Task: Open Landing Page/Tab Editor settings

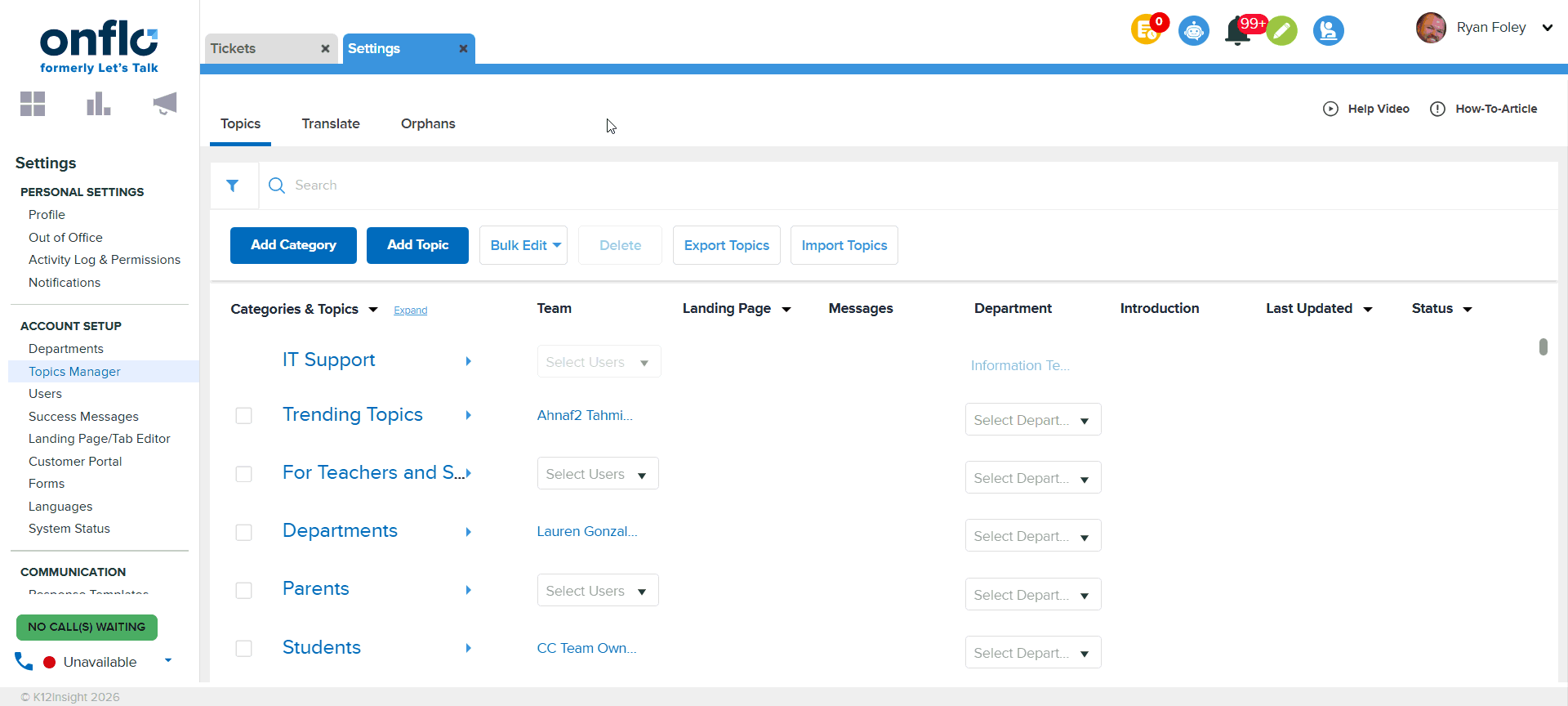Action: click(100, 439)
